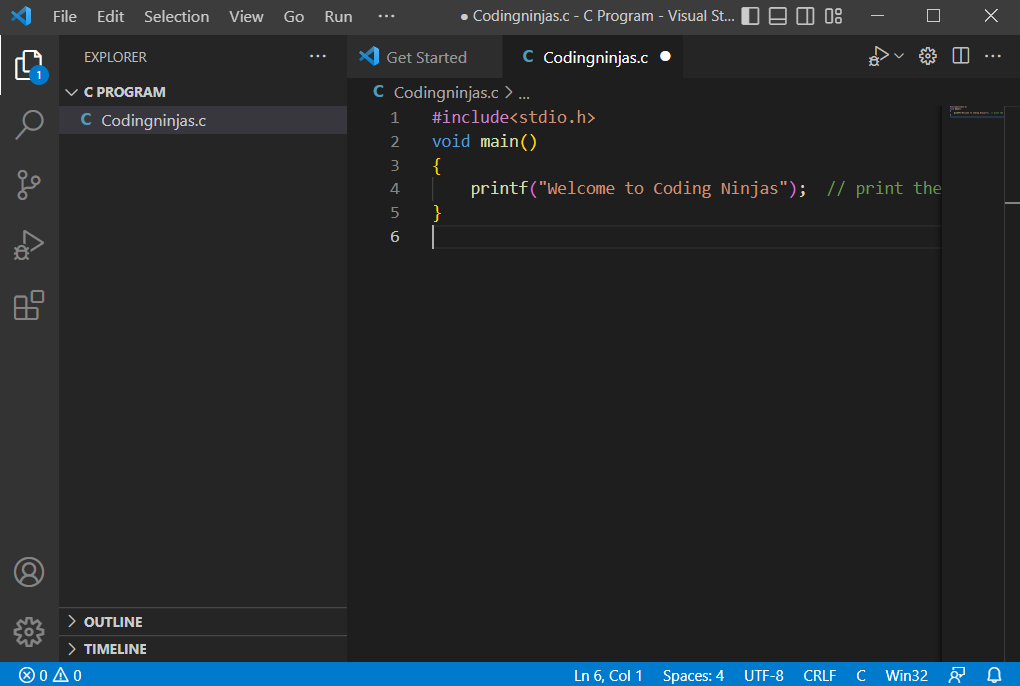Toggle the Primary Side Bar layout button

click(751, 16)
